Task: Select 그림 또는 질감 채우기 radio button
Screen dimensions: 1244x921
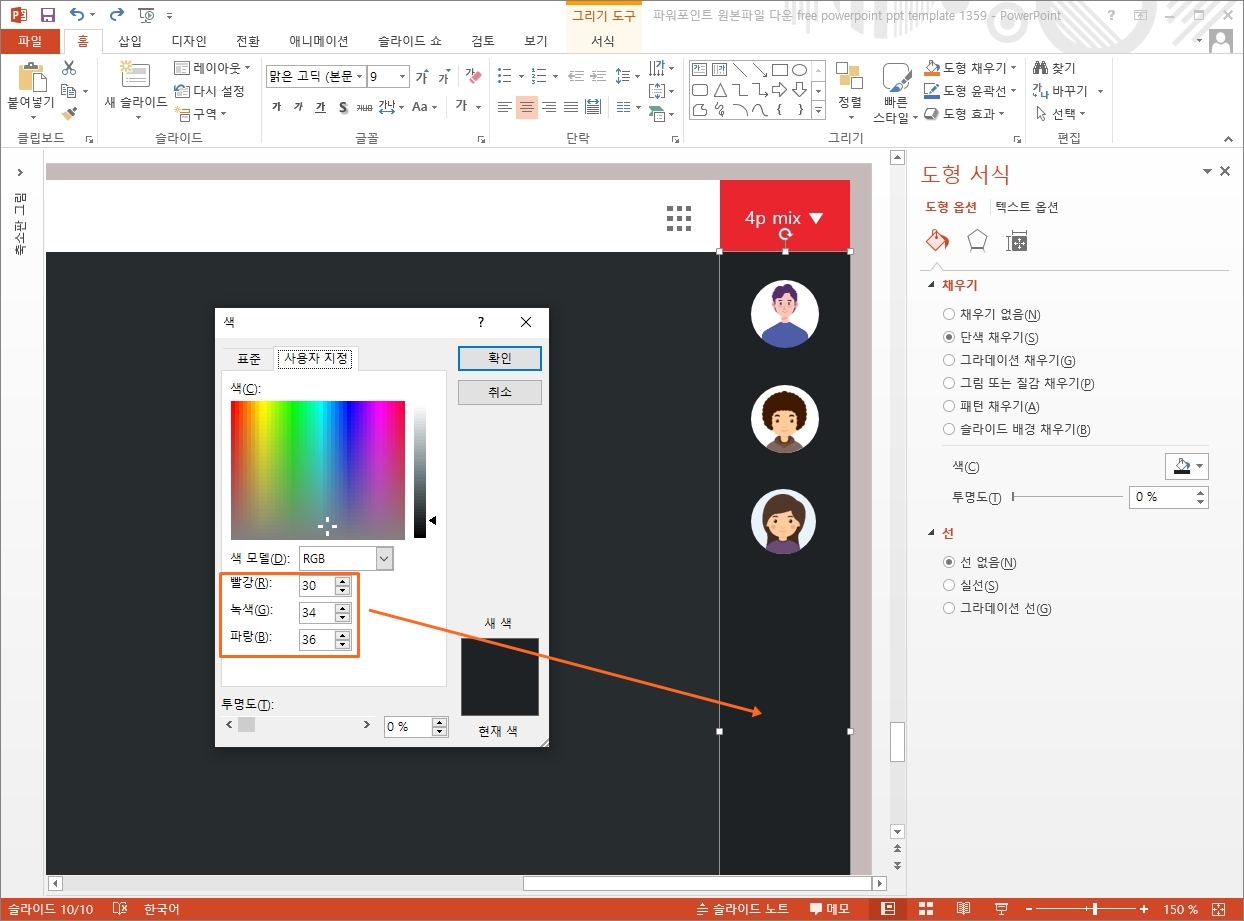Action: coord(949,383)
